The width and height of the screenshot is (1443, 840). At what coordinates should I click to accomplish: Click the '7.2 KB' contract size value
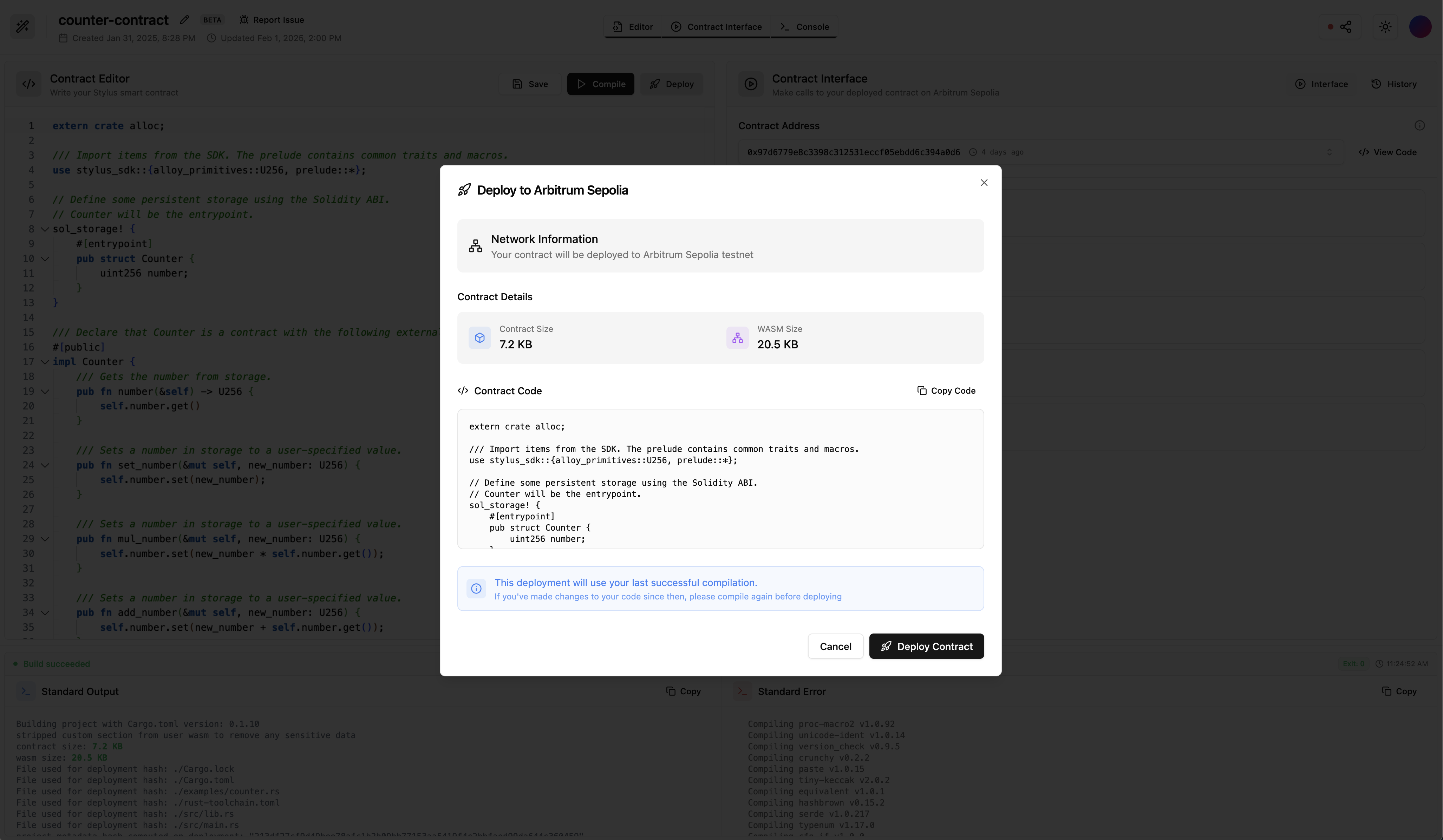pyautogui.click(x=515, y=344)
